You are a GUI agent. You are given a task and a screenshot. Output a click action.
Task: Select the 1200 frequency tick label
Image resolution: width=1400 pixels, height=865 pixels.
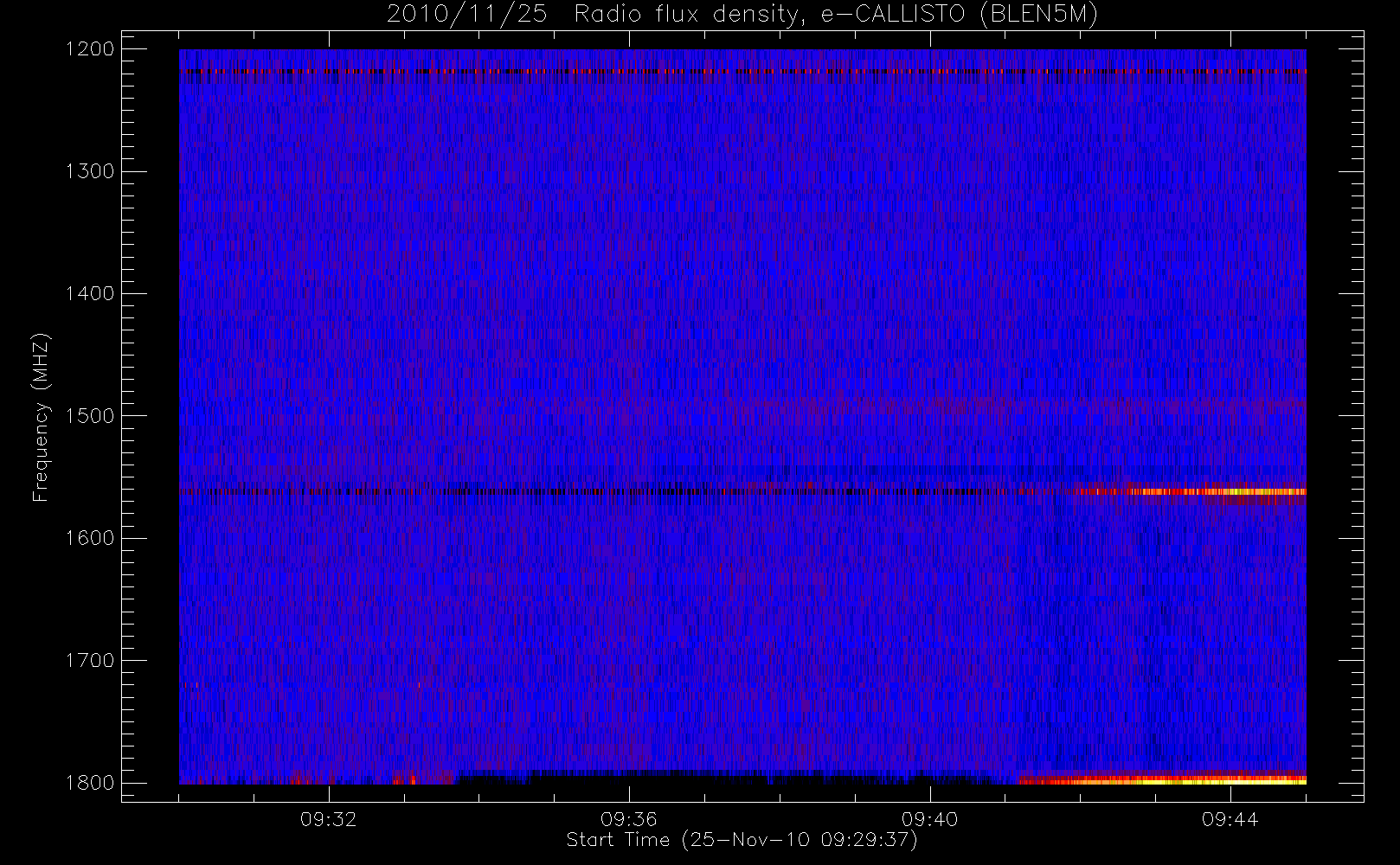(x=90, y=49)
